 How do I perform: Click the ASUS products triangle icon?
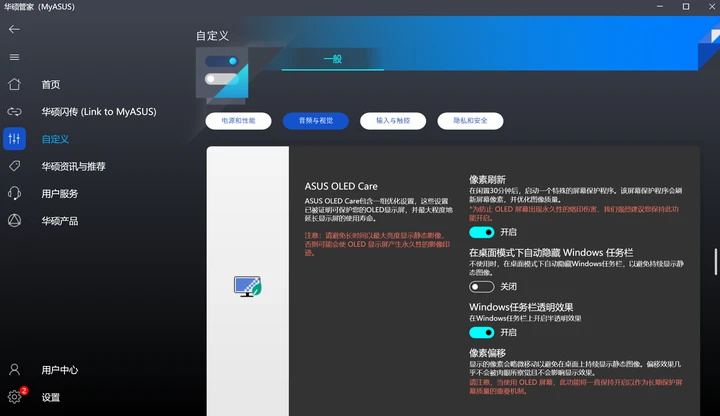point(14,220)
